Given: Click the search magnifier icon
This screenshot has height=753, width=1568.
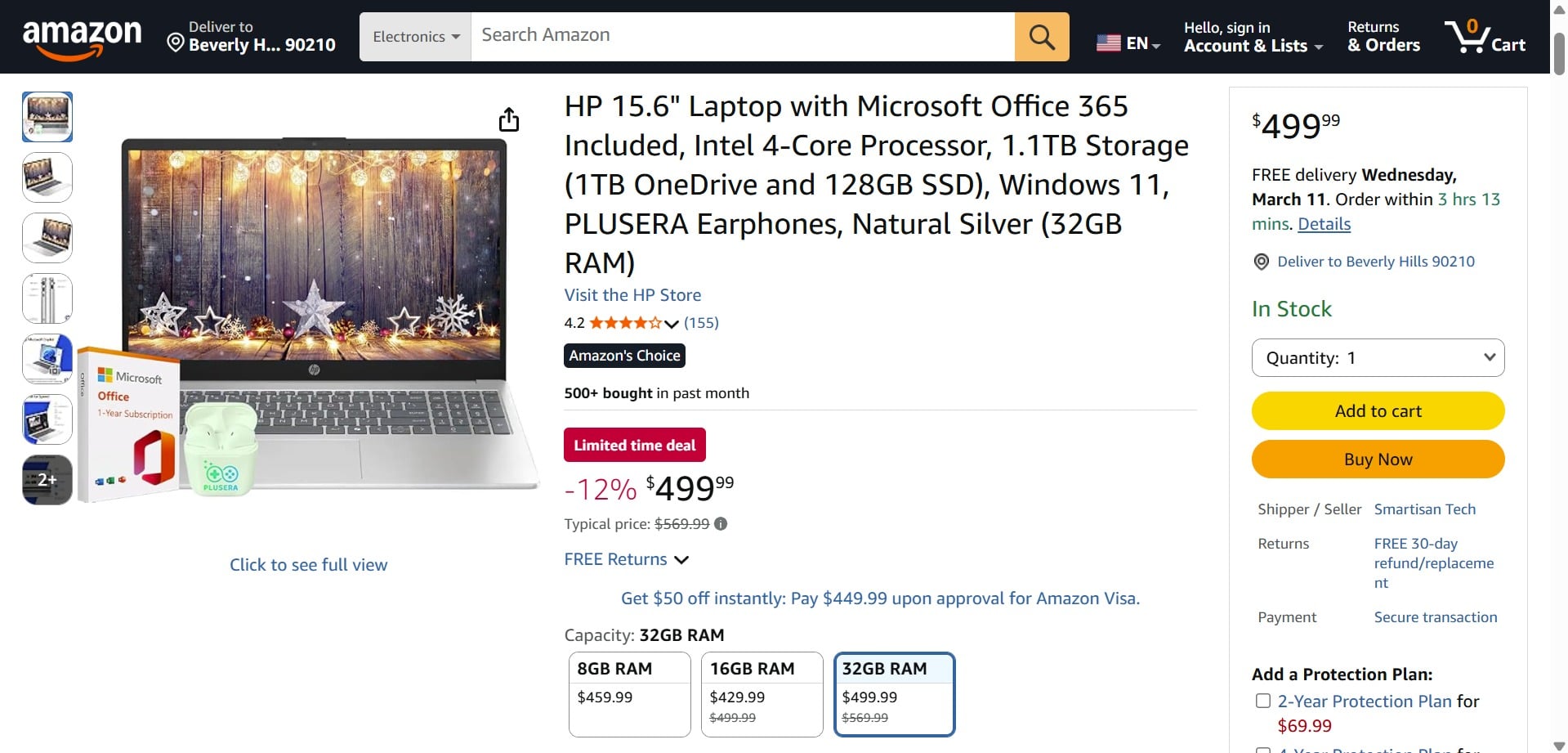Looking at the screenshot, I should 1041,36.
